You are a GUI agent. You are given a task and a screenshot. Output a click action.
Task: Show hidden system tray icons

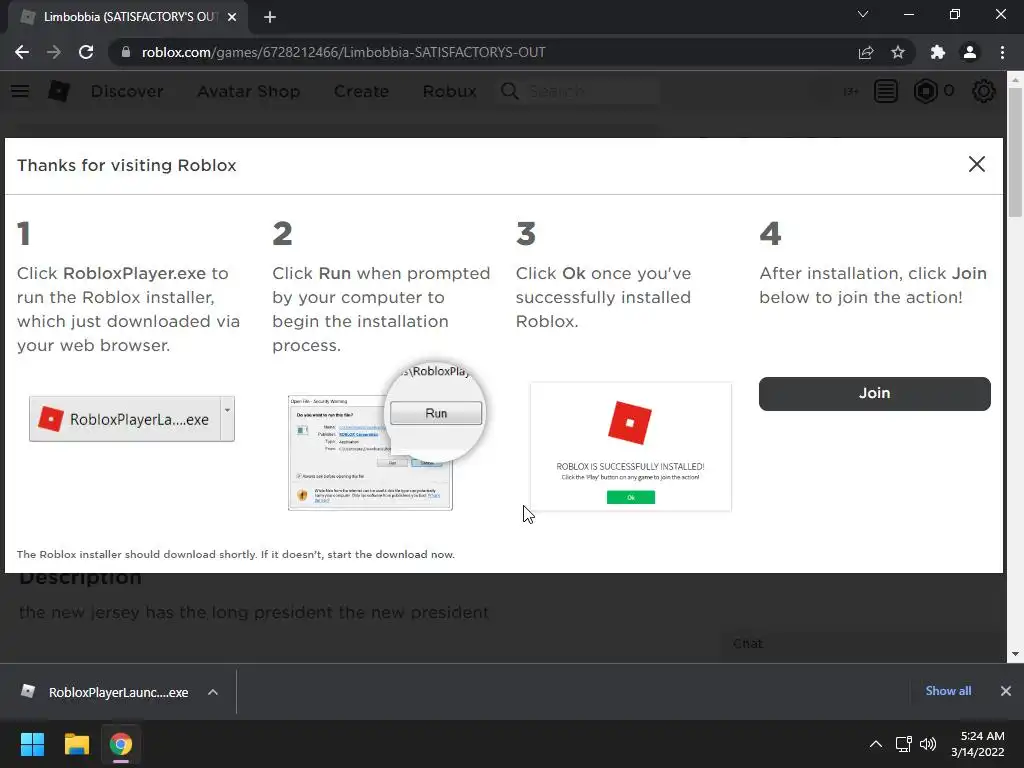[x=876, y=744]
